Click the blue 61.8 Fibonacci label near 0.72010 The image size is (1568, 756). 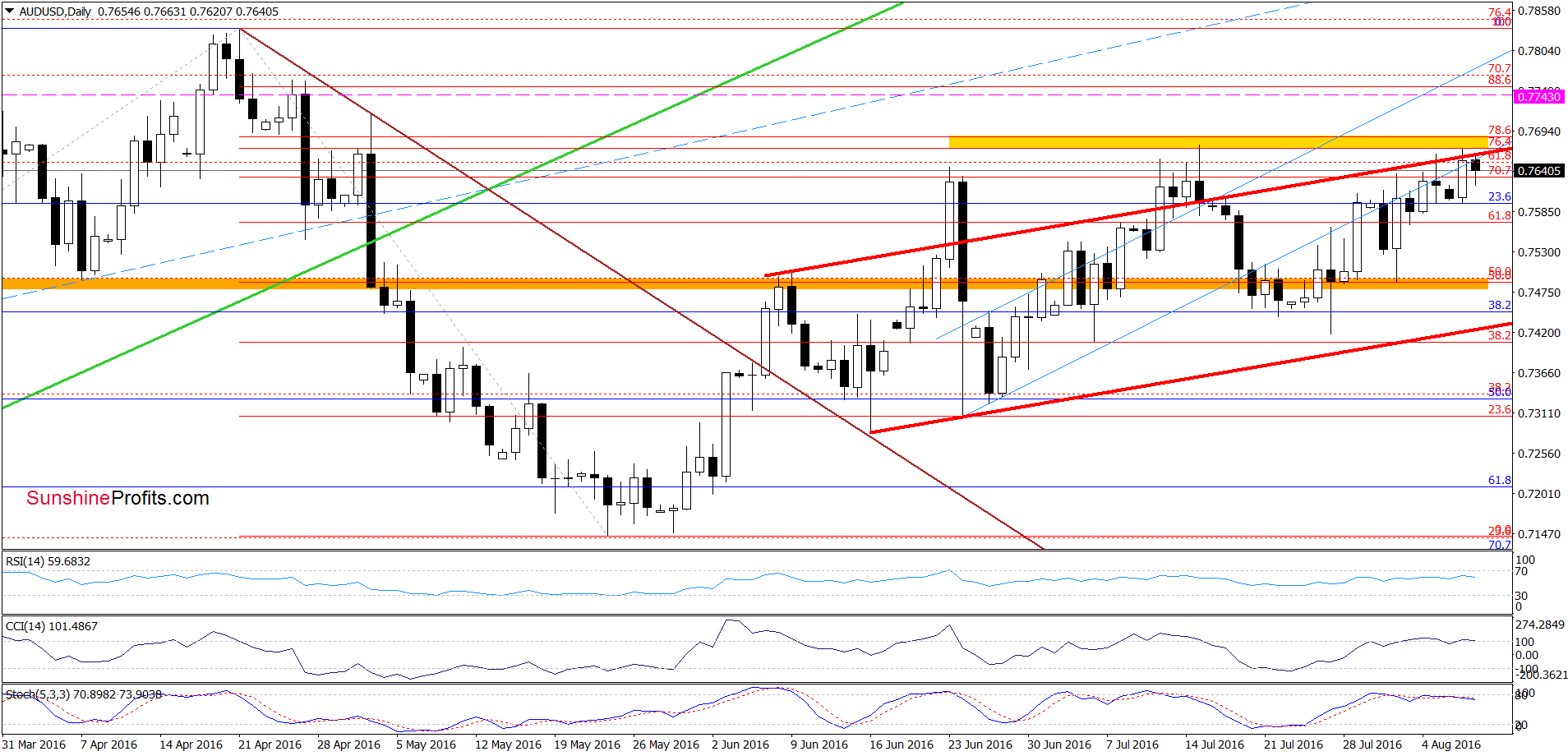1500,480
